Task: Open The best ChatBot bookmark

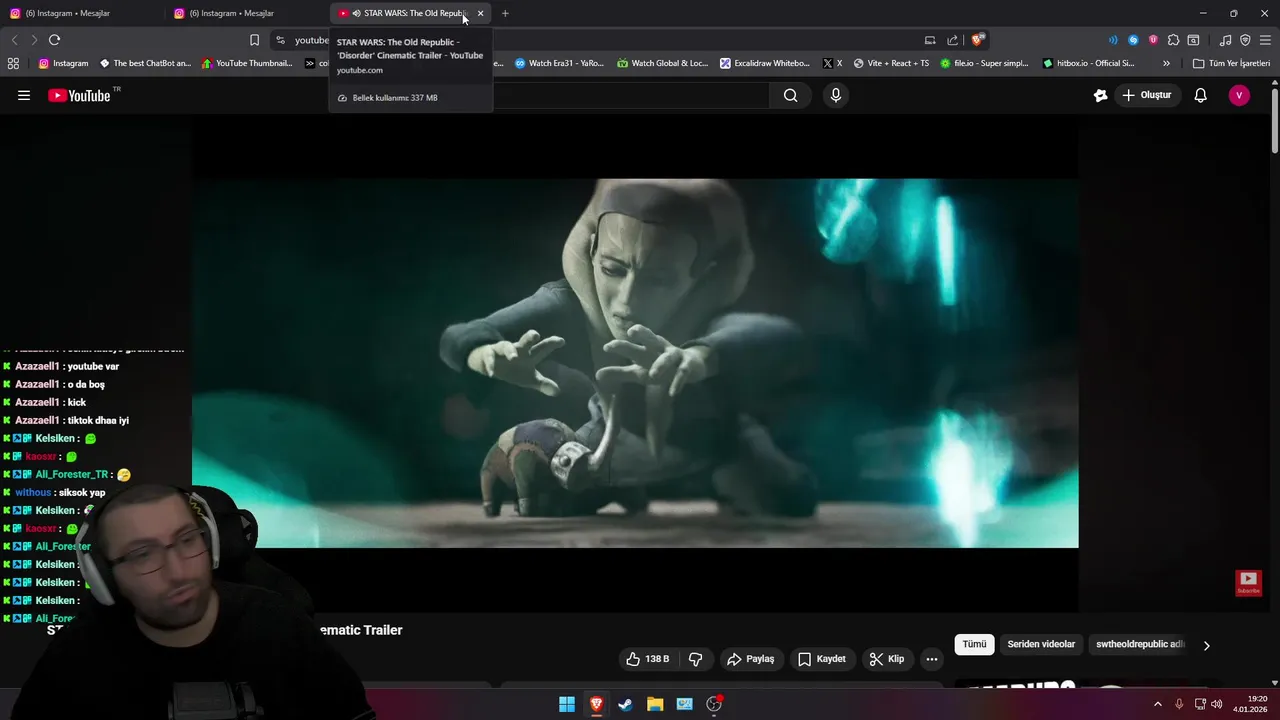Action: (145, 63)
